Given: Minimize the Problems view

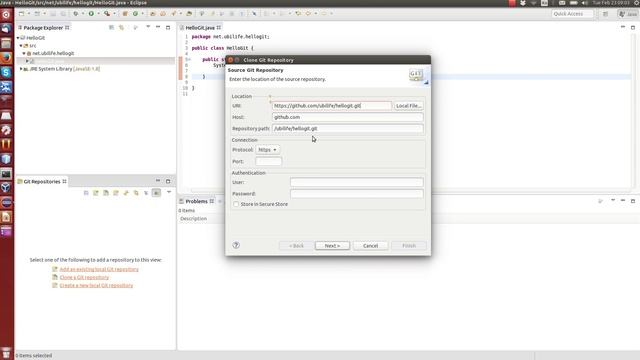Looking at the screenshot, I should click(623, 201).
